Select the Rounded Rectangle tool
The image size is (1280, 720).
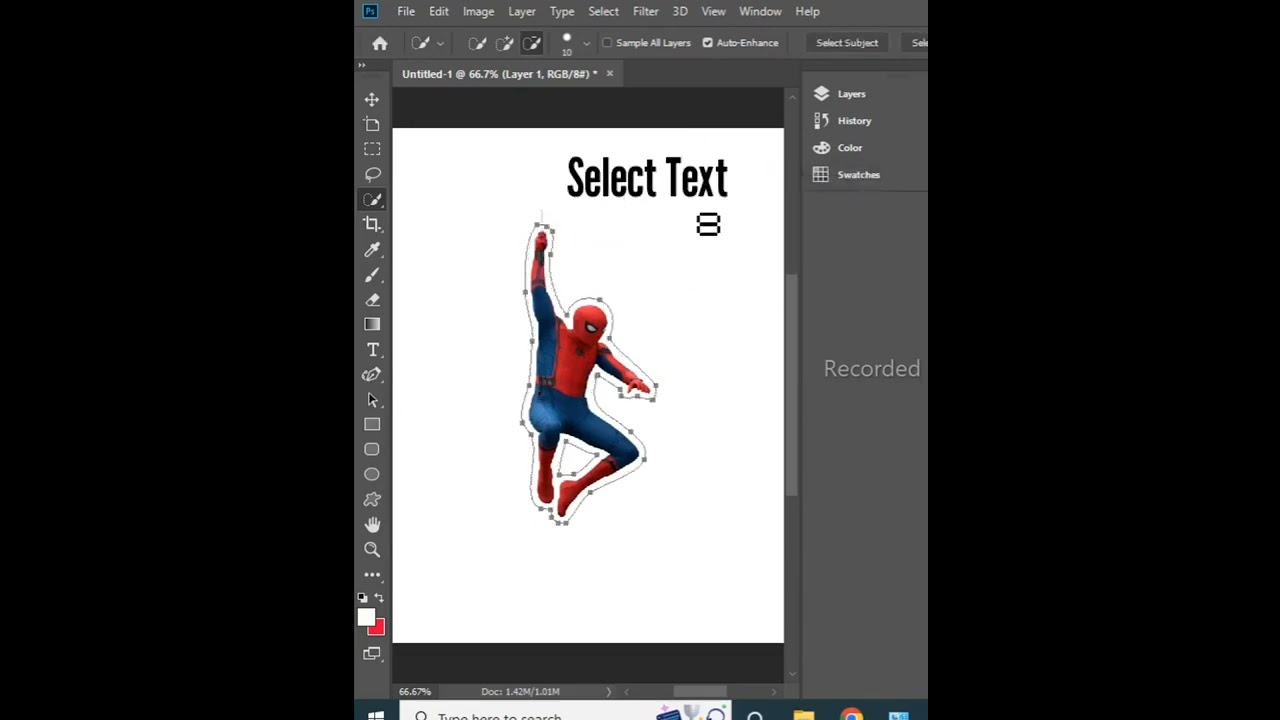coord(372,449)
